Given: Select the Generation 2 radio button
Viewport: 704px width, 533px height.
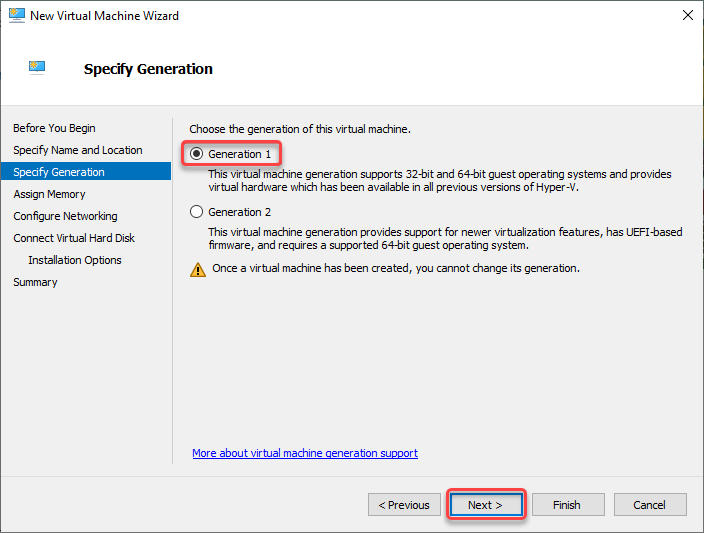Looking at the screenshot, I should [196, 211].
